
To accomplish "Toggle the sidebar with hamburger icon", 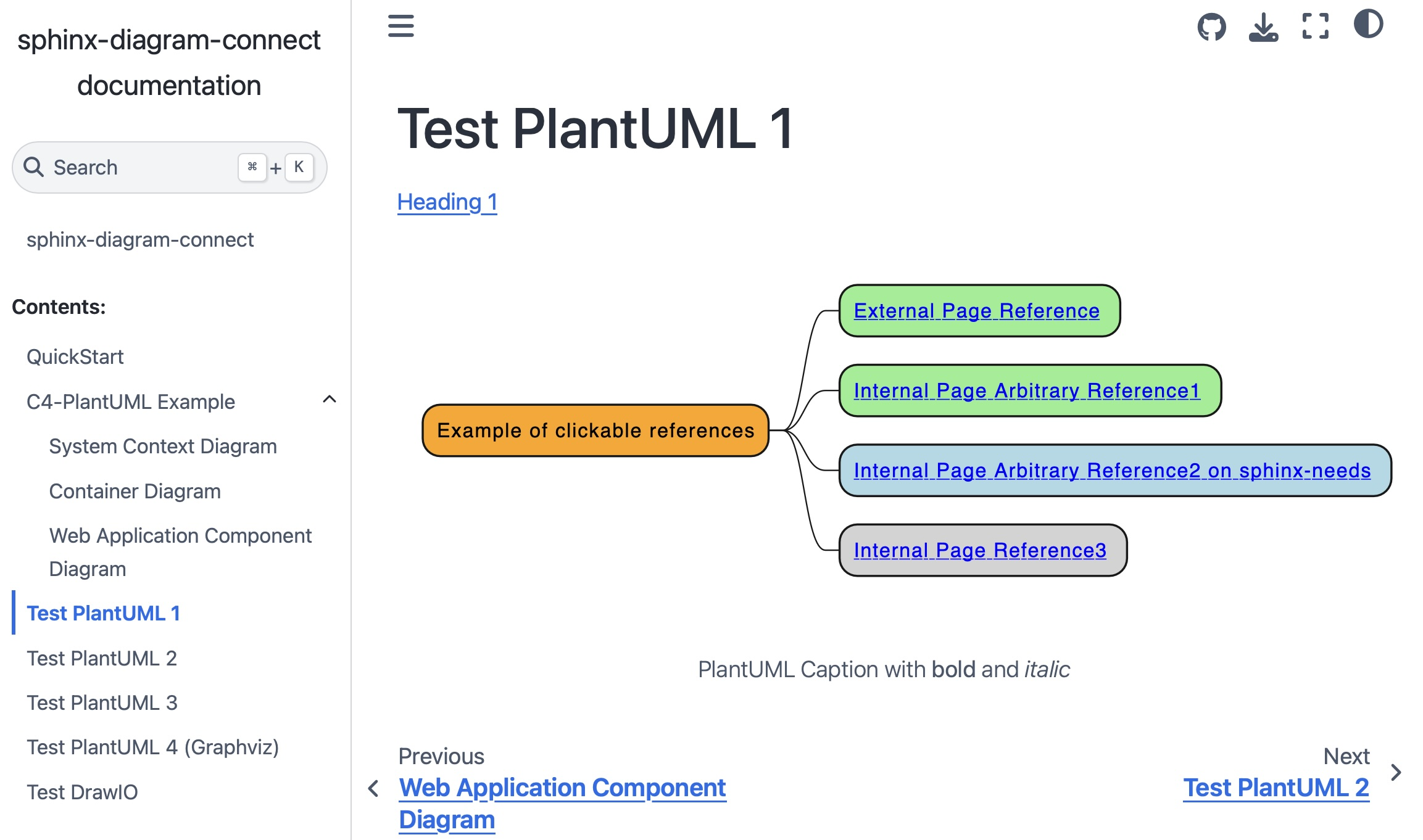I will tap(400, 26).
